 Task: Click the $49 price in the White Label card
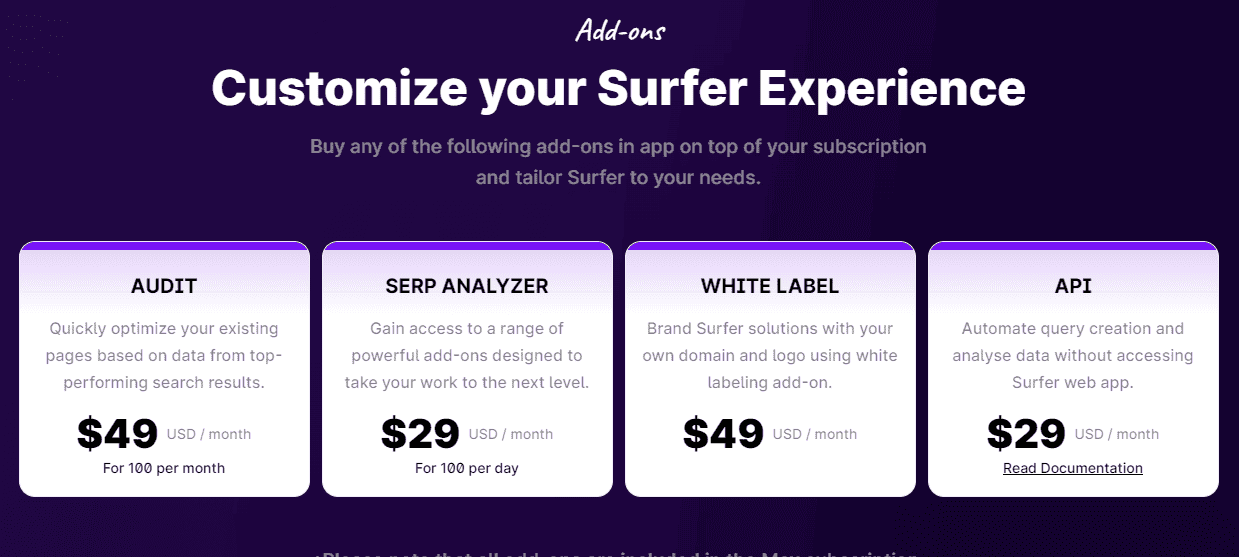coord(723,434)
